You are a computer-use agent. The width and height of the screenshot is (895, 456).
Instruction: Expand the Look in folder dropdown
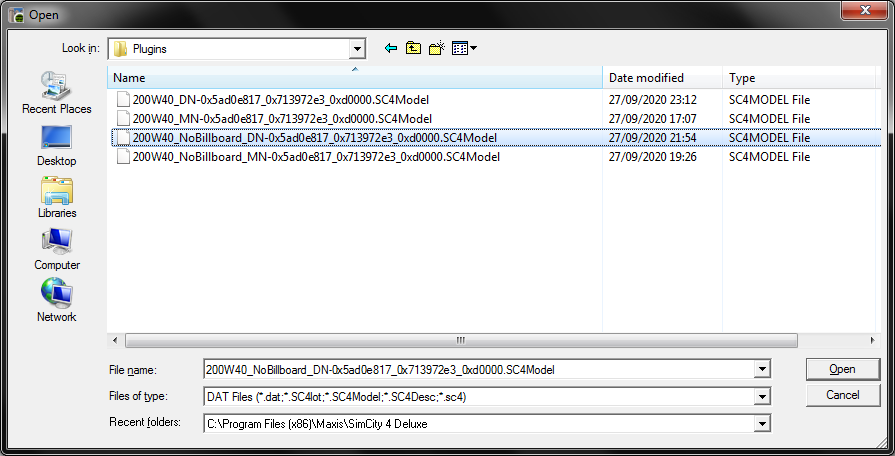coord(357,49)
